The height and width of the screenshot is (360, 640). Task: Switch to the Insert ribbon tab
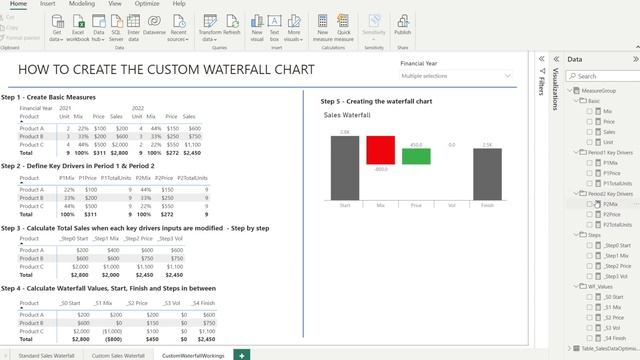point(47,4)
